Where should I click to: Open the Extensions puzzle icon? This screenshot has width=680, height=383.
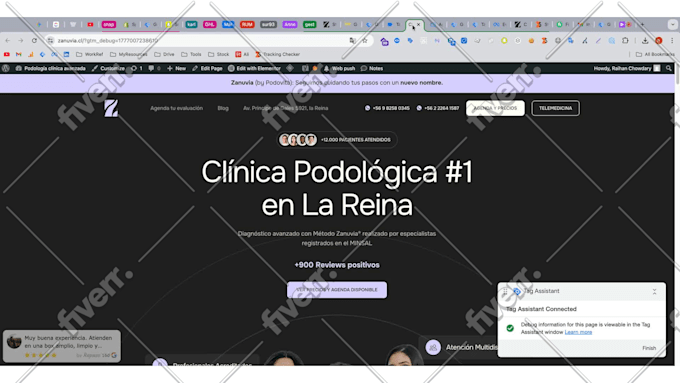coord(625,40)
